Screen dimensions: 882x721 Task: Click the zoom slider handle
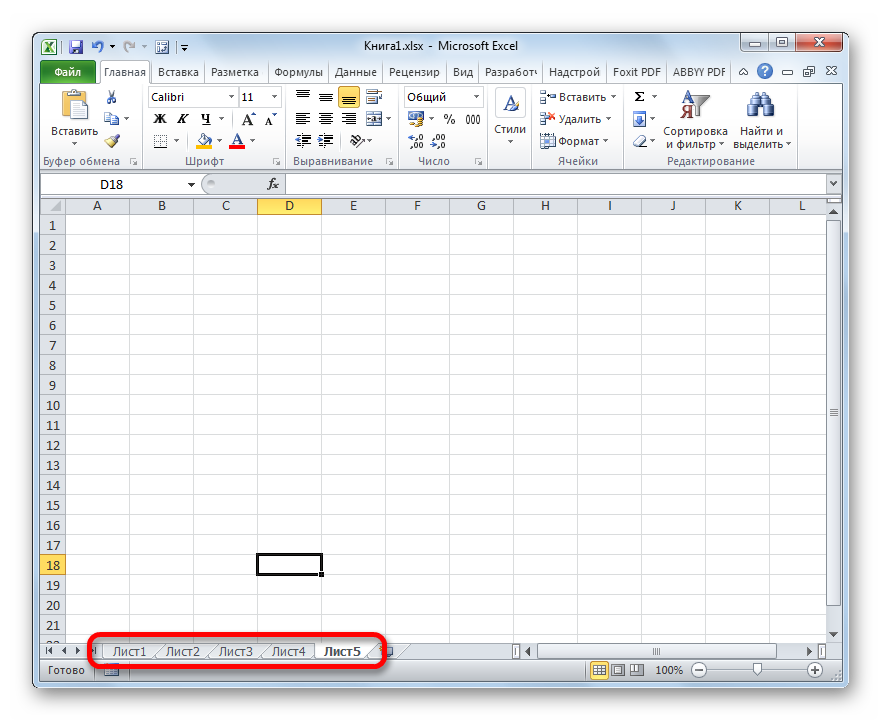pyautogui.click(x=758, y=670)
